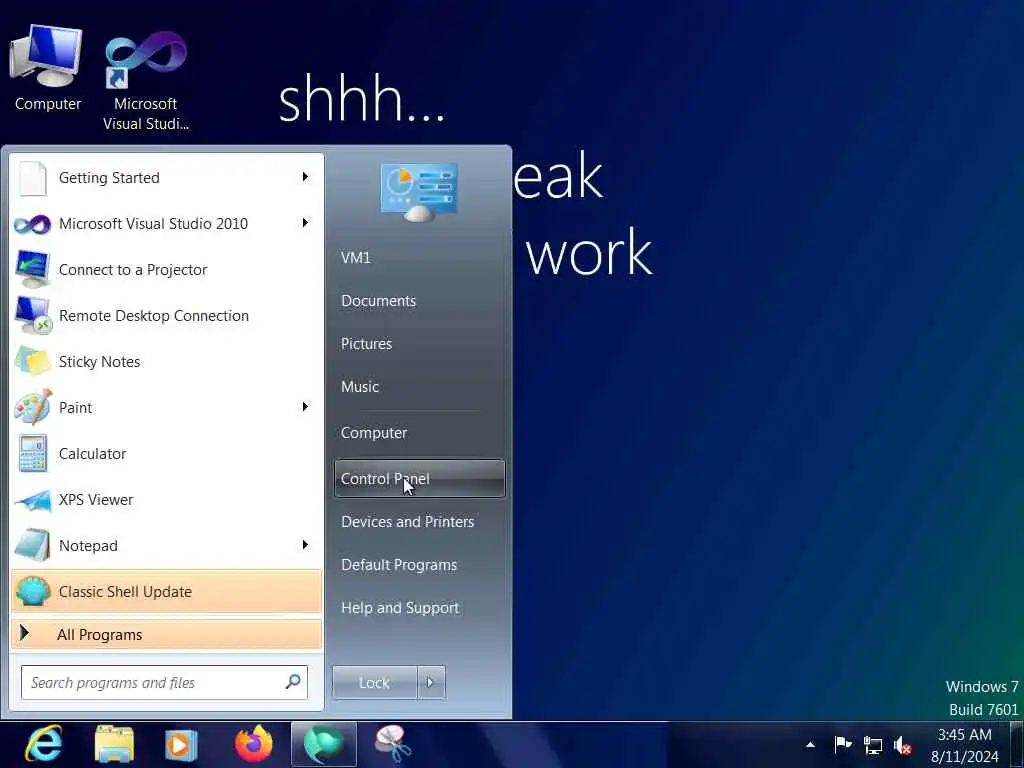The width and height of the screenshot is (1024, 768).
Task: Click the Paint palette icon
Action: click(33, 407)
